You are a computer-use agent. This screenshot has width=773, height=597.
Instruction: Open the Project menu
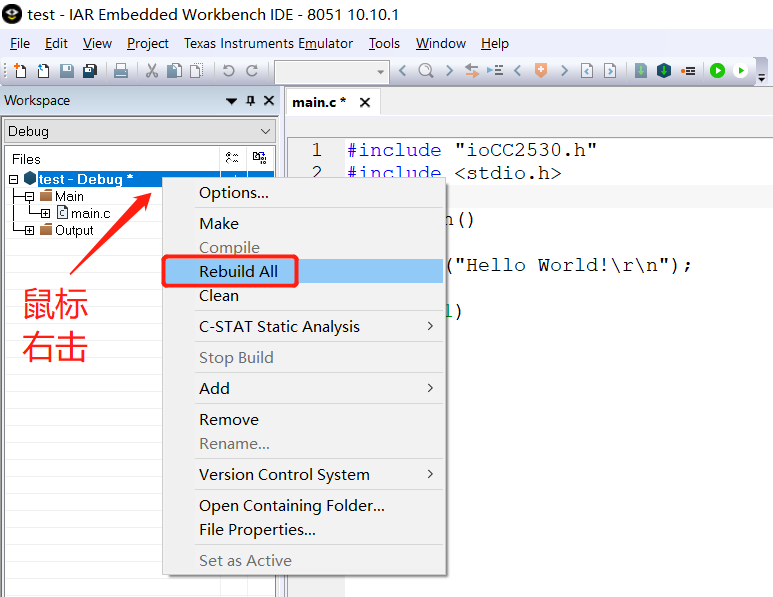coord(148,43)
